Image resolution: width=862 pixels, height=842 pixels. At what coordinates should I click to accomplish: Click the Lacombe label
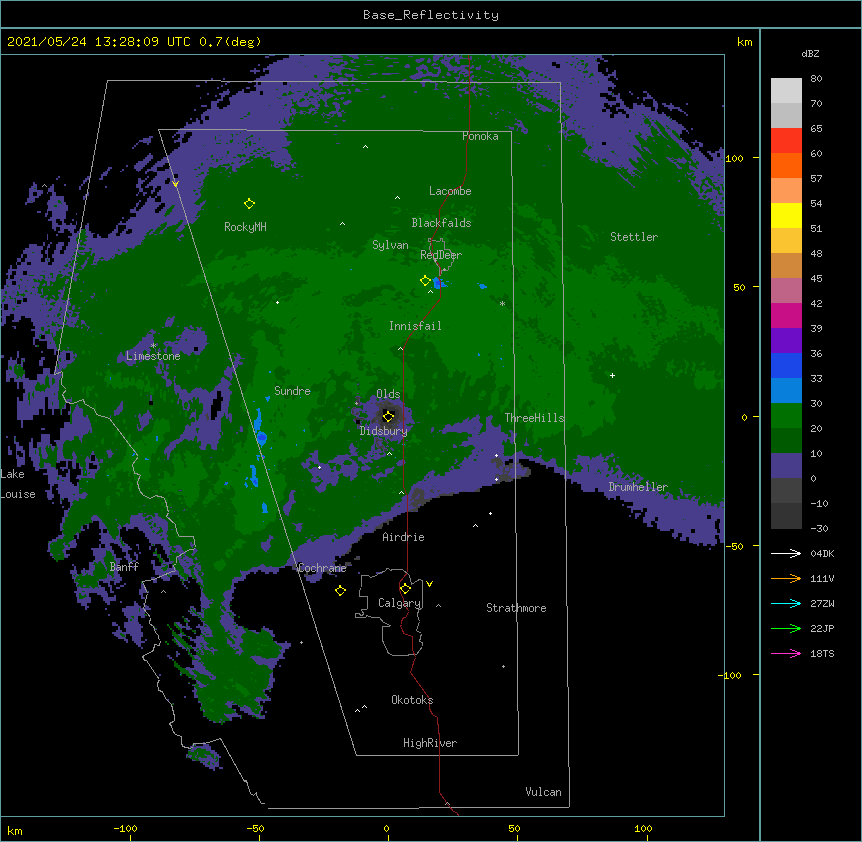tap(450, 191)
